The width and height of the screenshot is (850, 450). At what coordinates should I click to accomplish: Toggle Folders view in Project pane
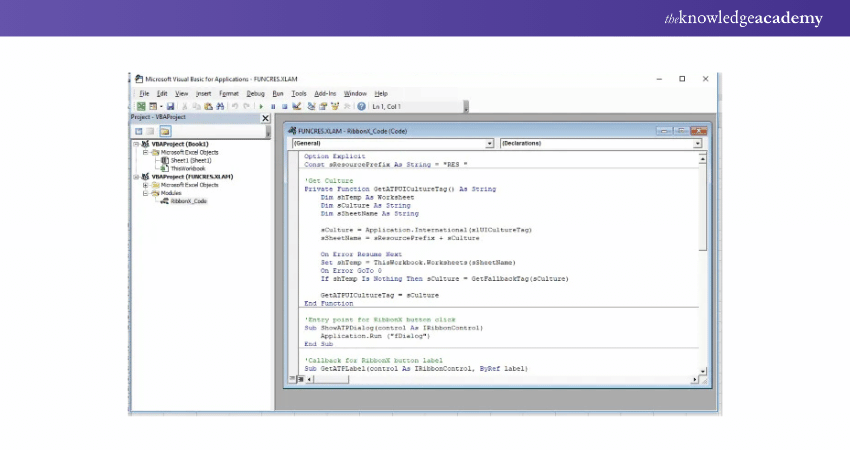click(x=165, y=131)
